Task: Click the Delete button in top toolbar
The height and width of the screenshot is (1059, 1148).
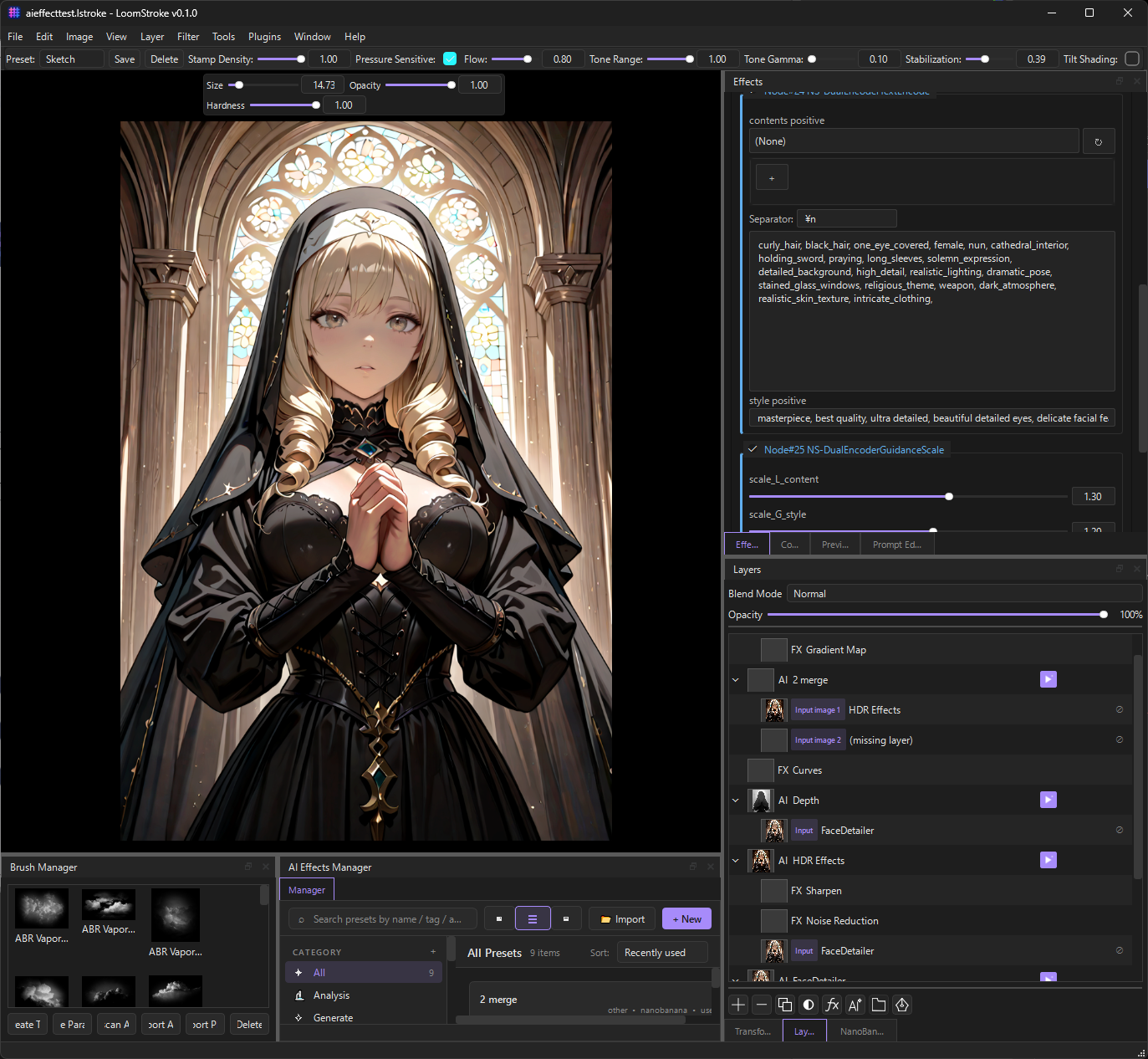Action: click(164, 59)
